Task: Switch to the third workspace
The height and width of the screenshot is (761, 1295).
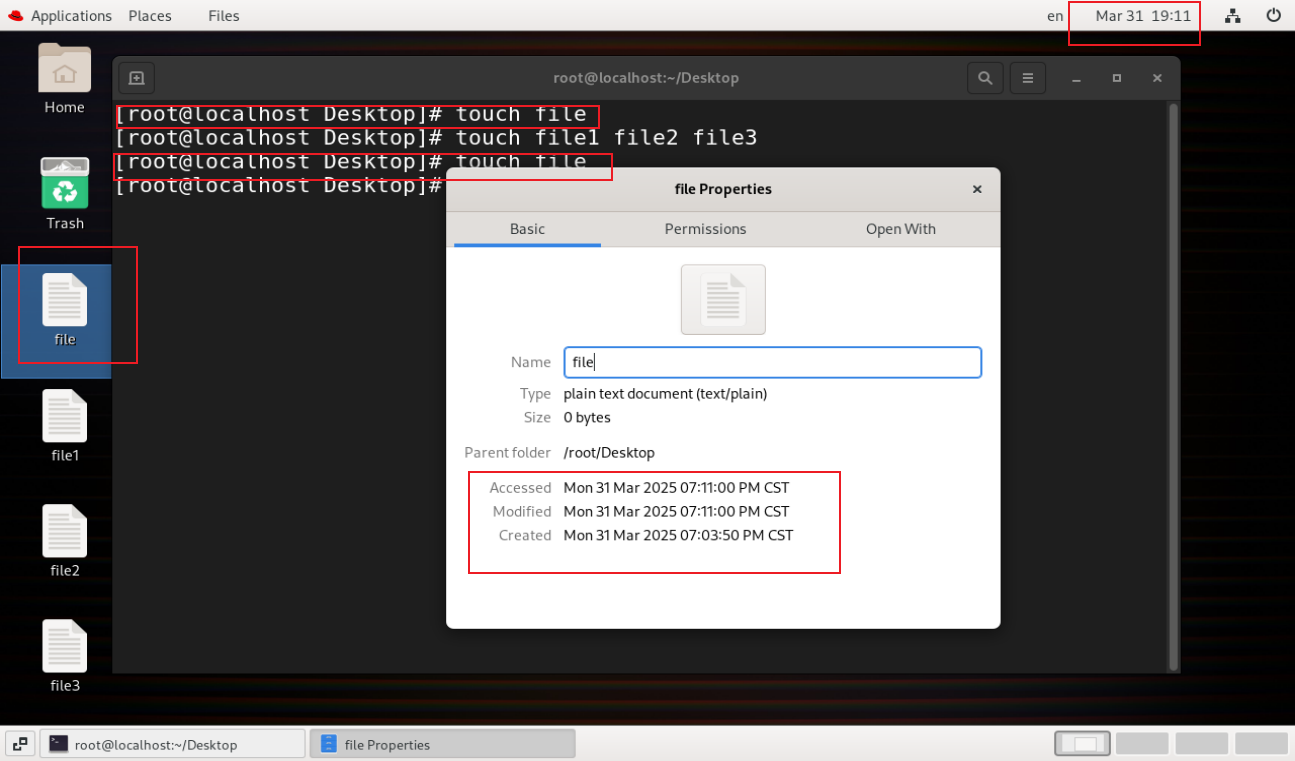Action: [x=1202, y=743]
